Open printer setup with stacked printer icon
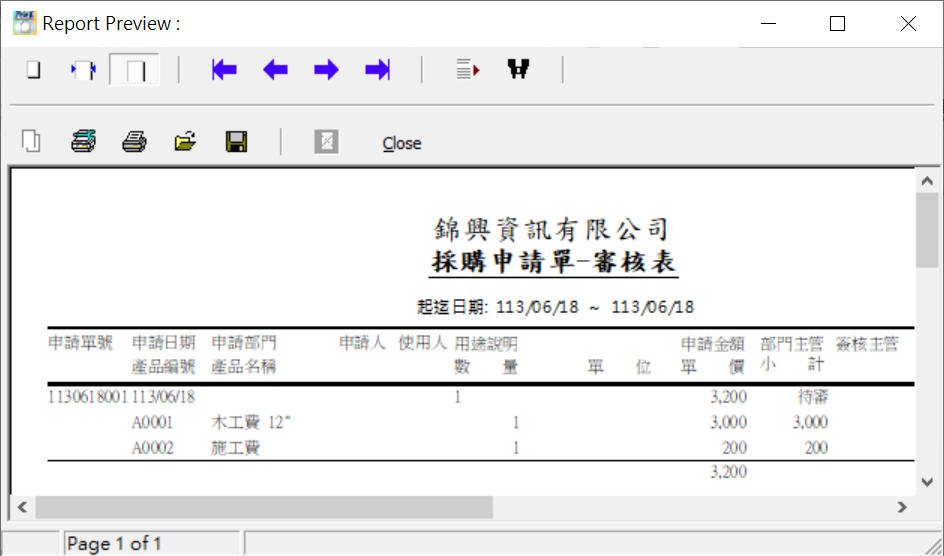The height and width of the screenshot is (556, 944). [83, 141]
